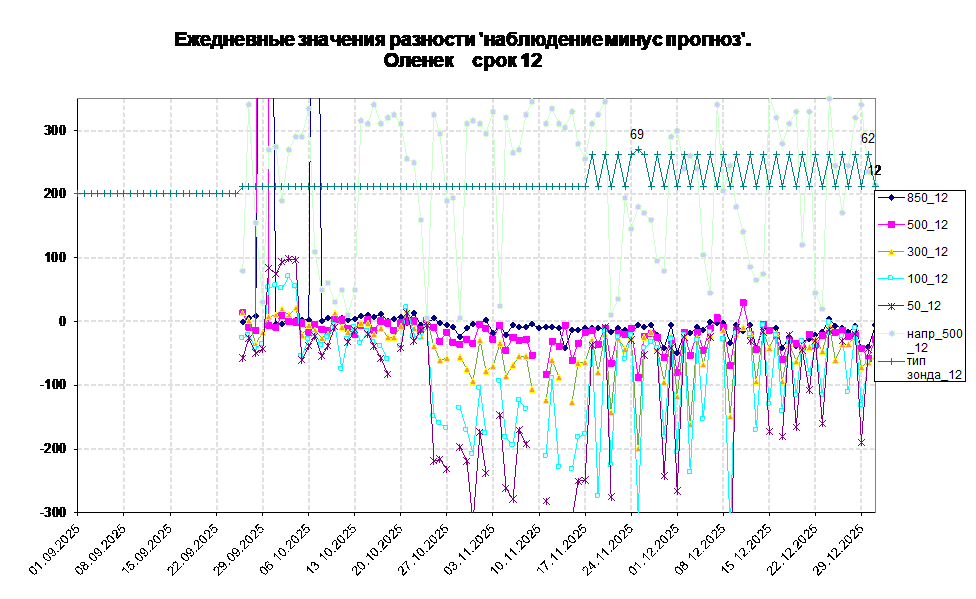Click the 850_12 legend marker

891,198
